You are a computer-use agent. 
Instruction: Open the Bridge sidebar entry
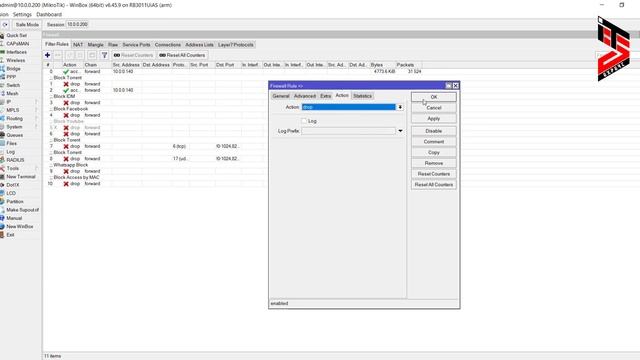pos(13,69)
